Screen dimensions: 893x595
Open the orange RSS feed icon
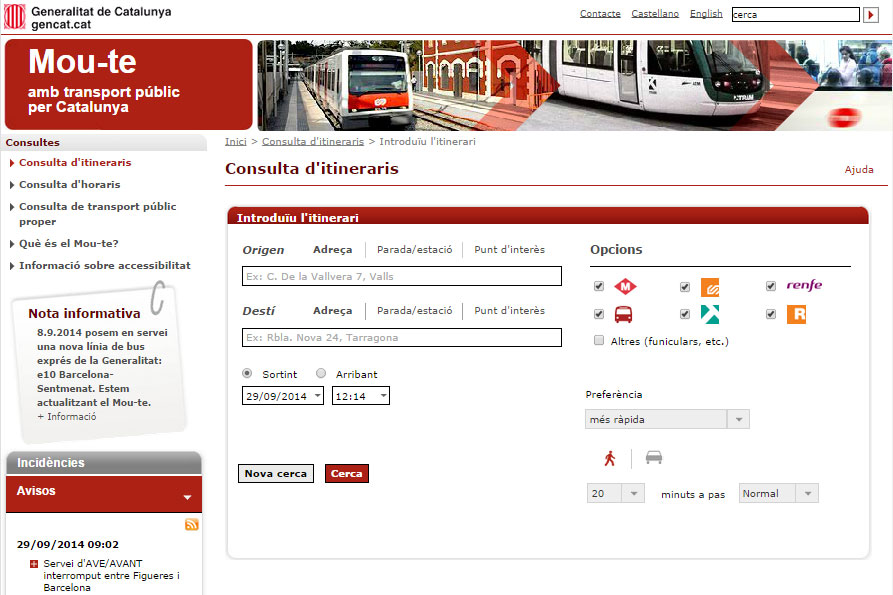192,525
